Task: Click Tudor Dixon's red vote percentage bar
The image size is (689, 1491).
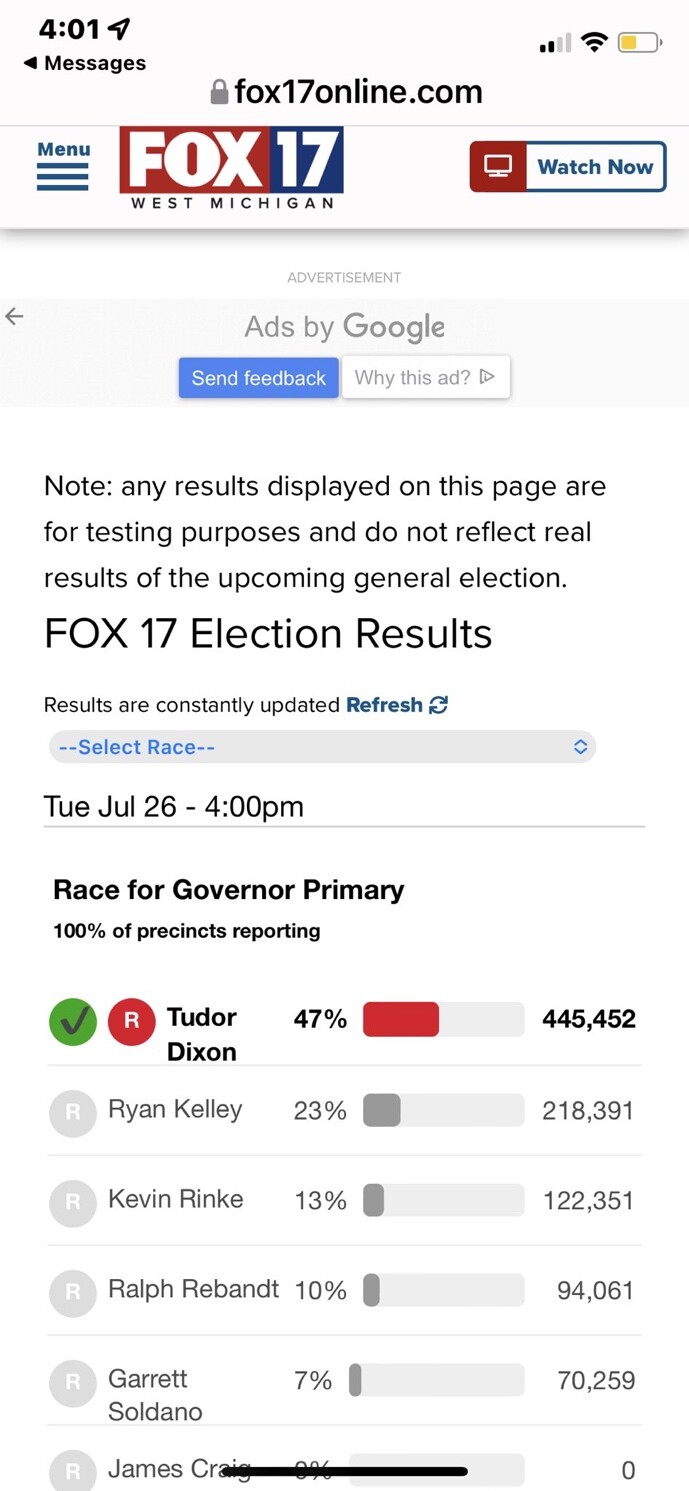Action: pyautogui.click(x=401, y=1019)
